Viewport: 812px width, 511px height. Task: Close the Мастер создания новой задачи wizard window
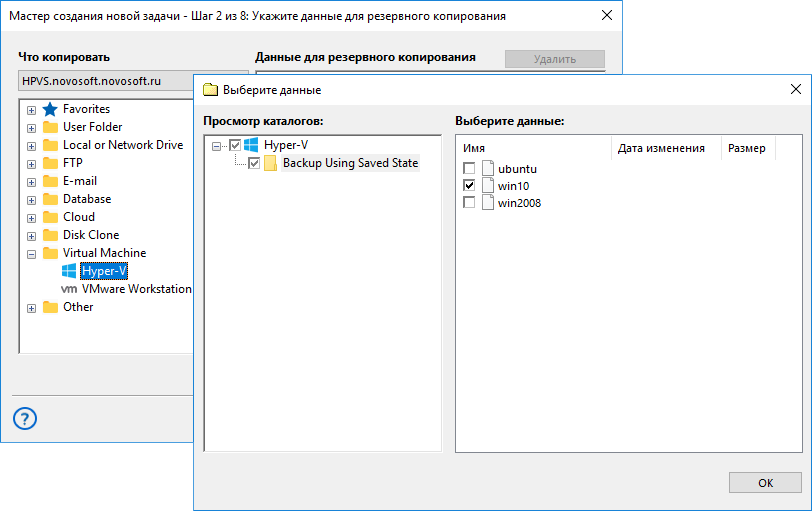[607, 16]
